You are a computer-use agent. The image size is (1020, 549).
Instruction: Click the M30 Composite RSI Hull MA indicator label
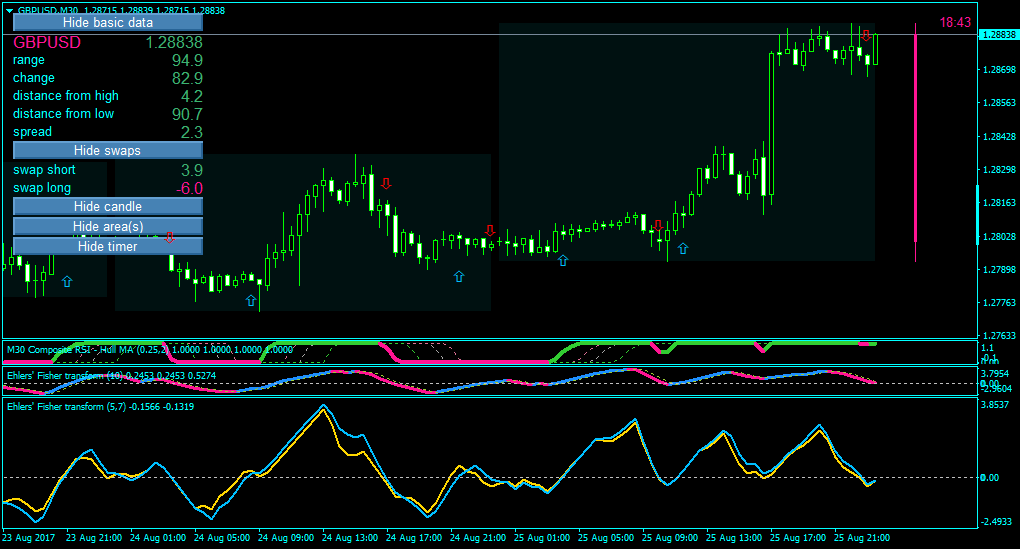(150, 350)
